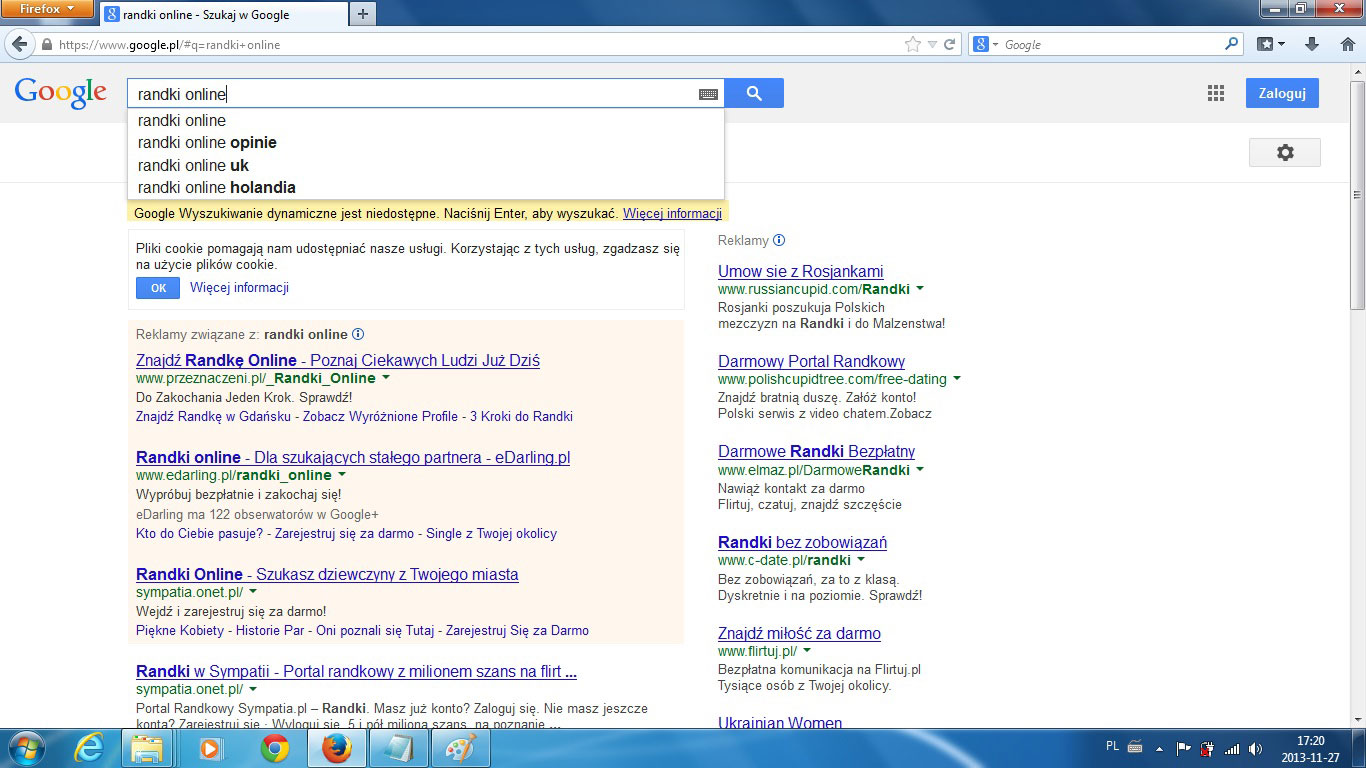This screenshot has height=768, width=1366.
Task: Open a new tab with the plus button
Action: click(362, 14)
